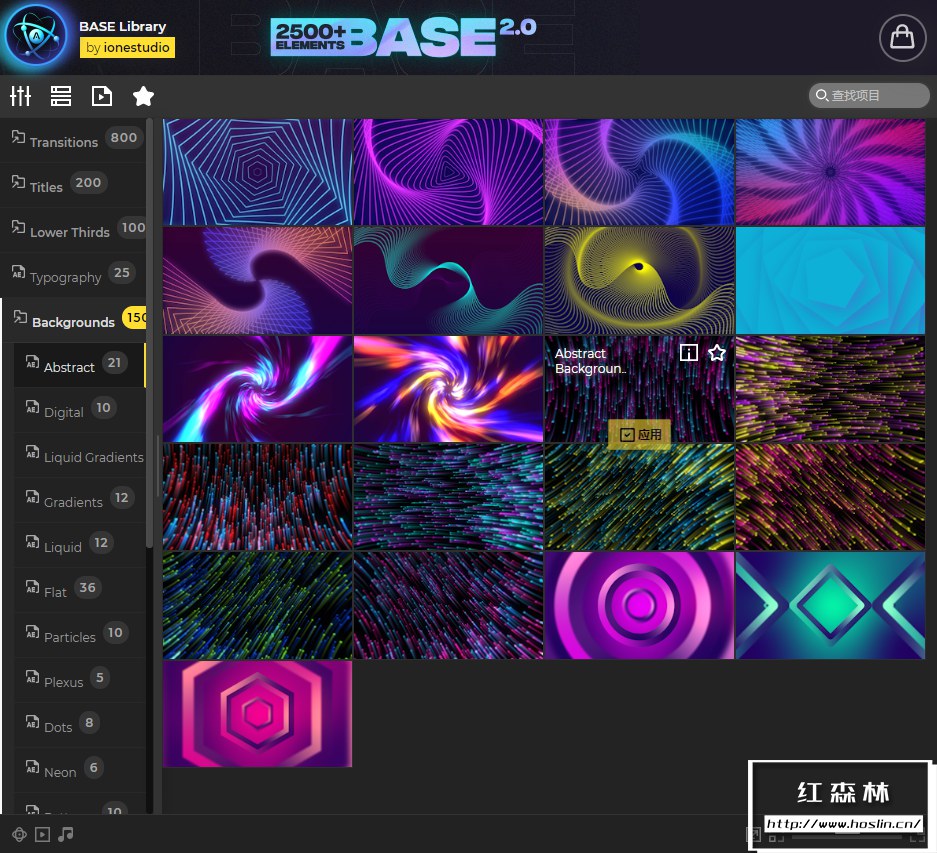937x853 pixels.
Task: Select the yellow wireframe swirl thumbnail
Action: pos(639,280)
